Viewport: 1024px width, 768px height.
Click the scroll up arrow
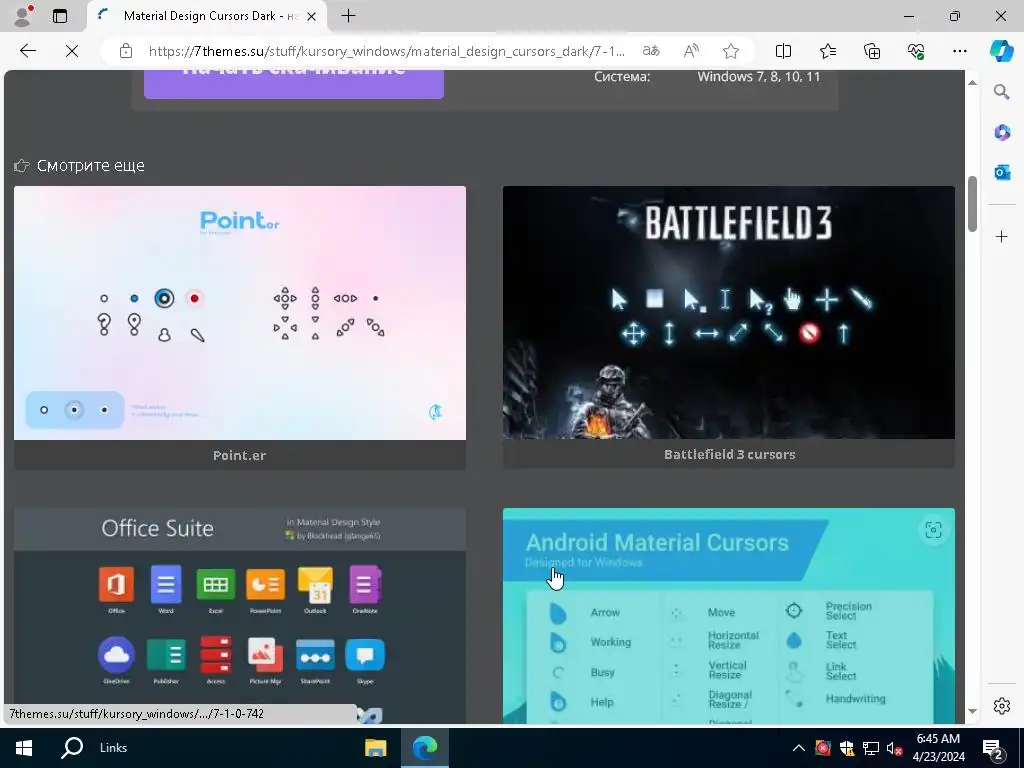tap(972, 82)
